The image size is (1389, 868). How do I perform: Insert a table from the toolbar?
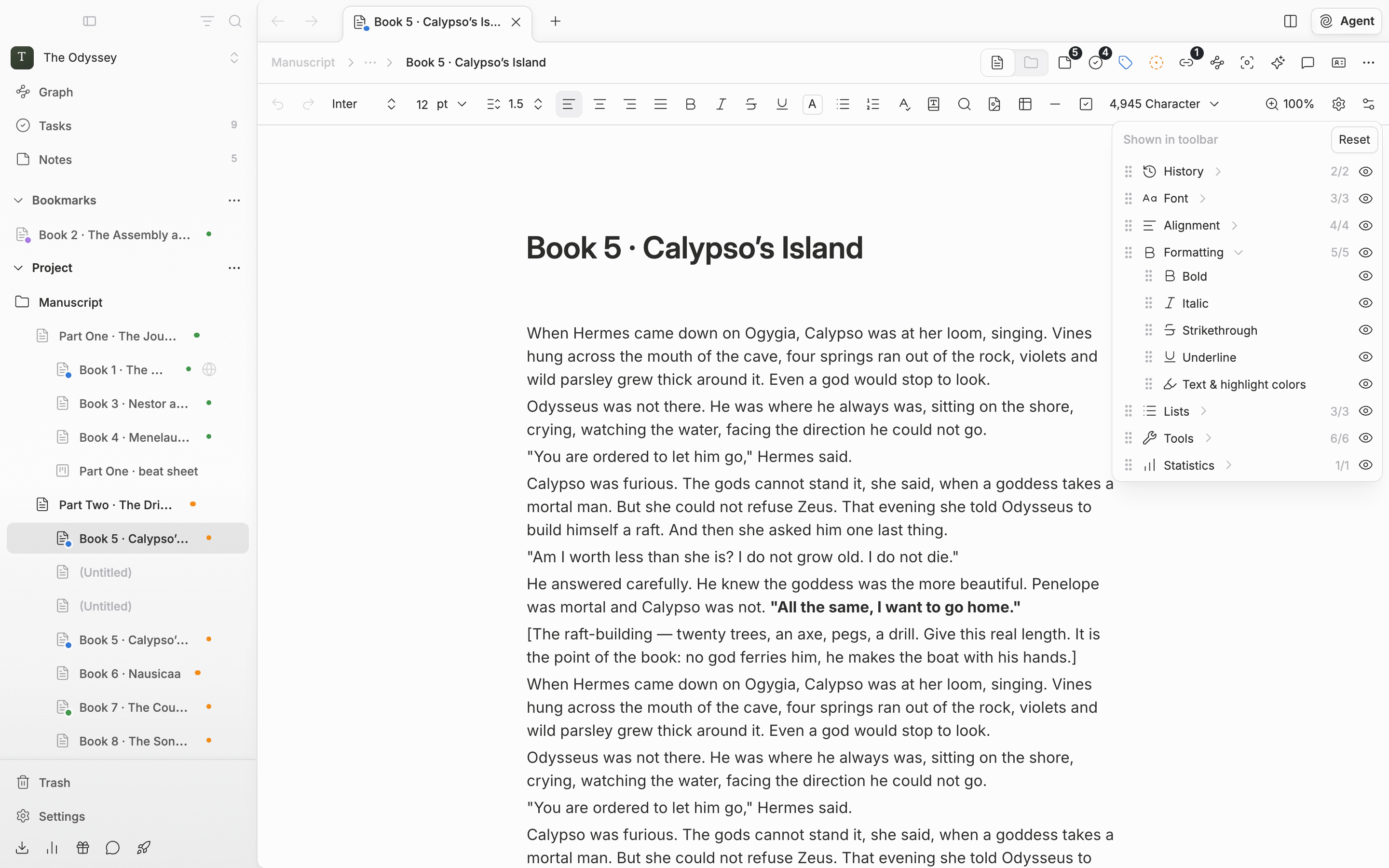(1025, 104)
